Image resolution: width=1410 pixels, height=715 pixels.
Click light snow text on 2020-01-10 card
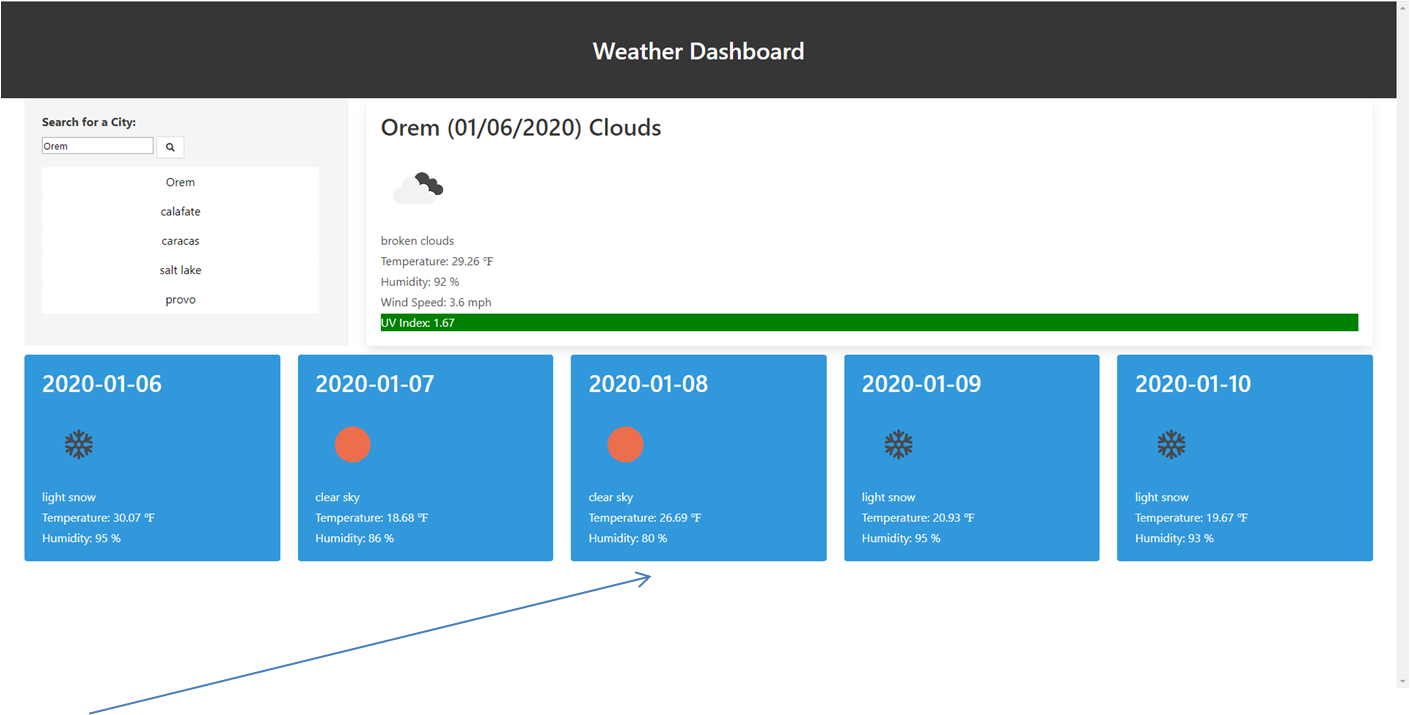(1162, 497)
